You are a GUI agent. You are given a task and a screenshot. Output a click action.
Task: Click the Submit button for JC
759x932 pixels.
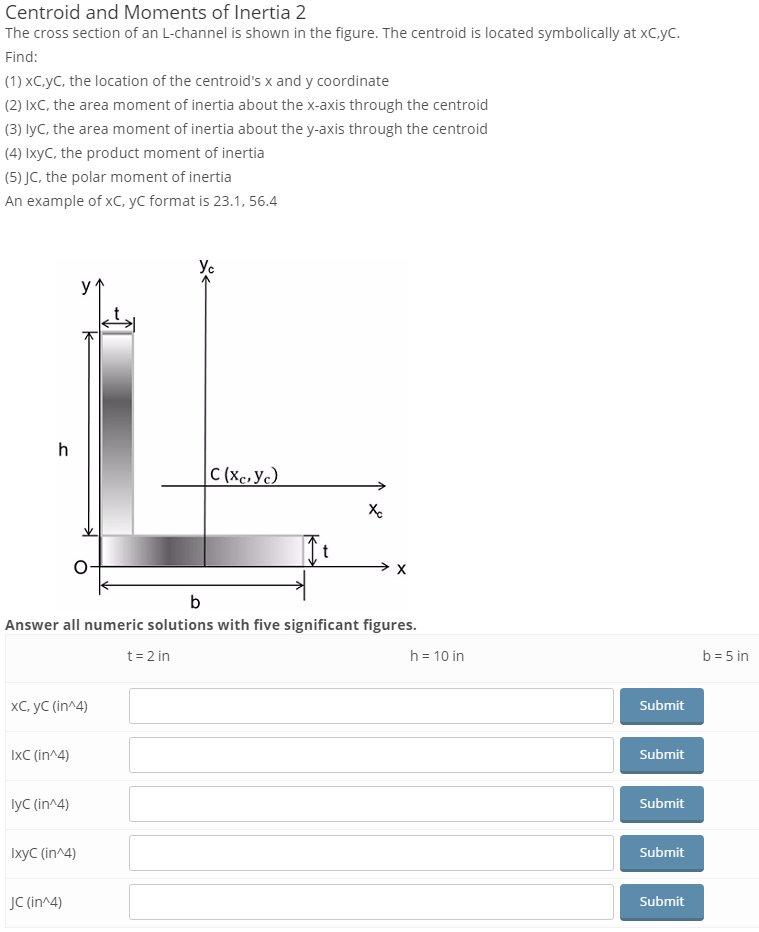(x=661, y=901)
